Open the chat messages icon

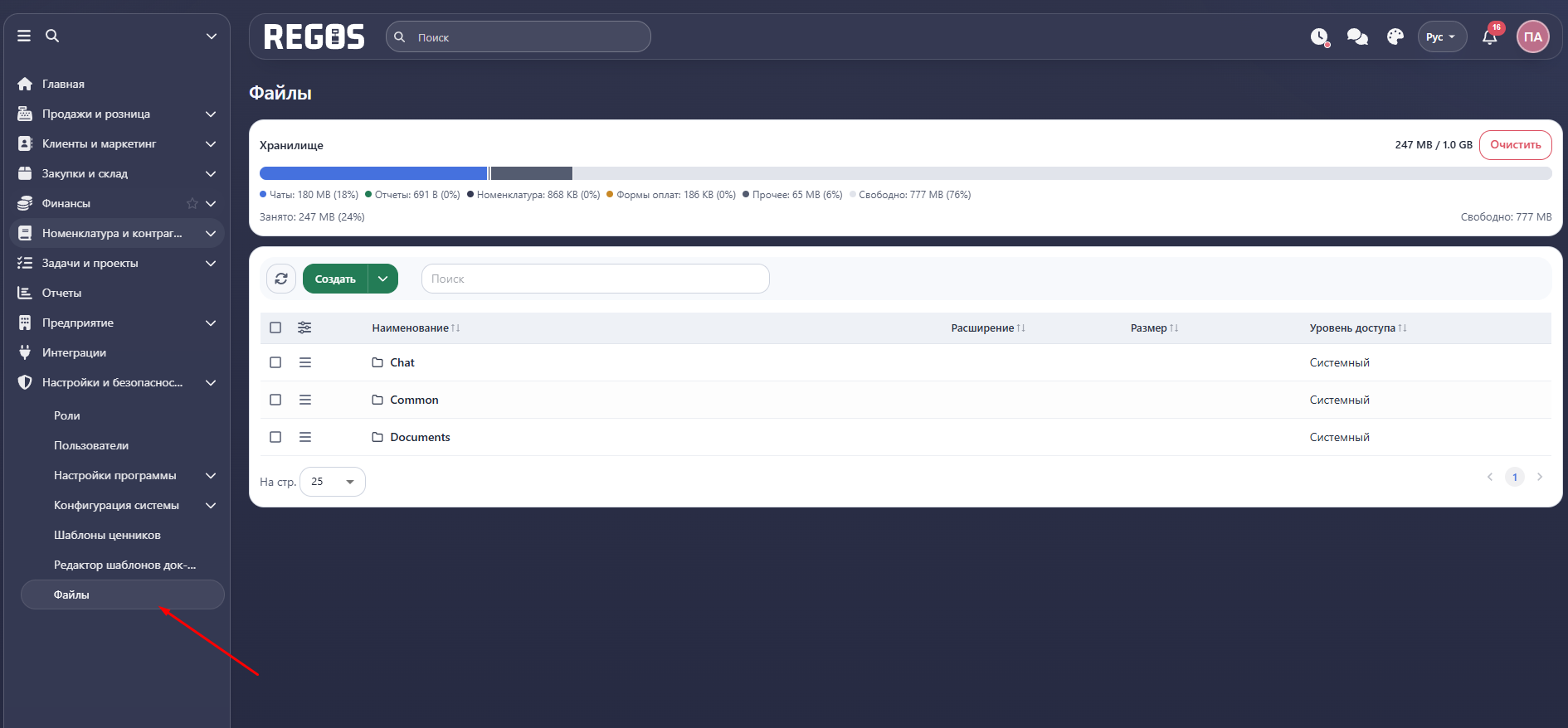[1357, 37]
